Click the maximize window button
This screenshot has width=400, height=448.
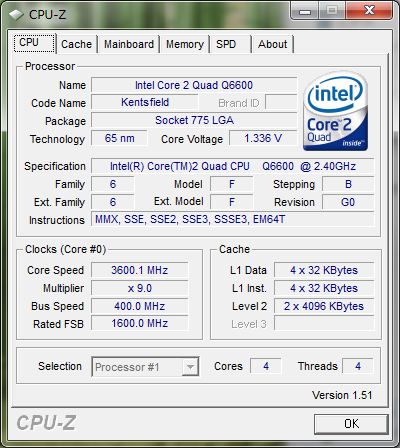coord(332,11)
